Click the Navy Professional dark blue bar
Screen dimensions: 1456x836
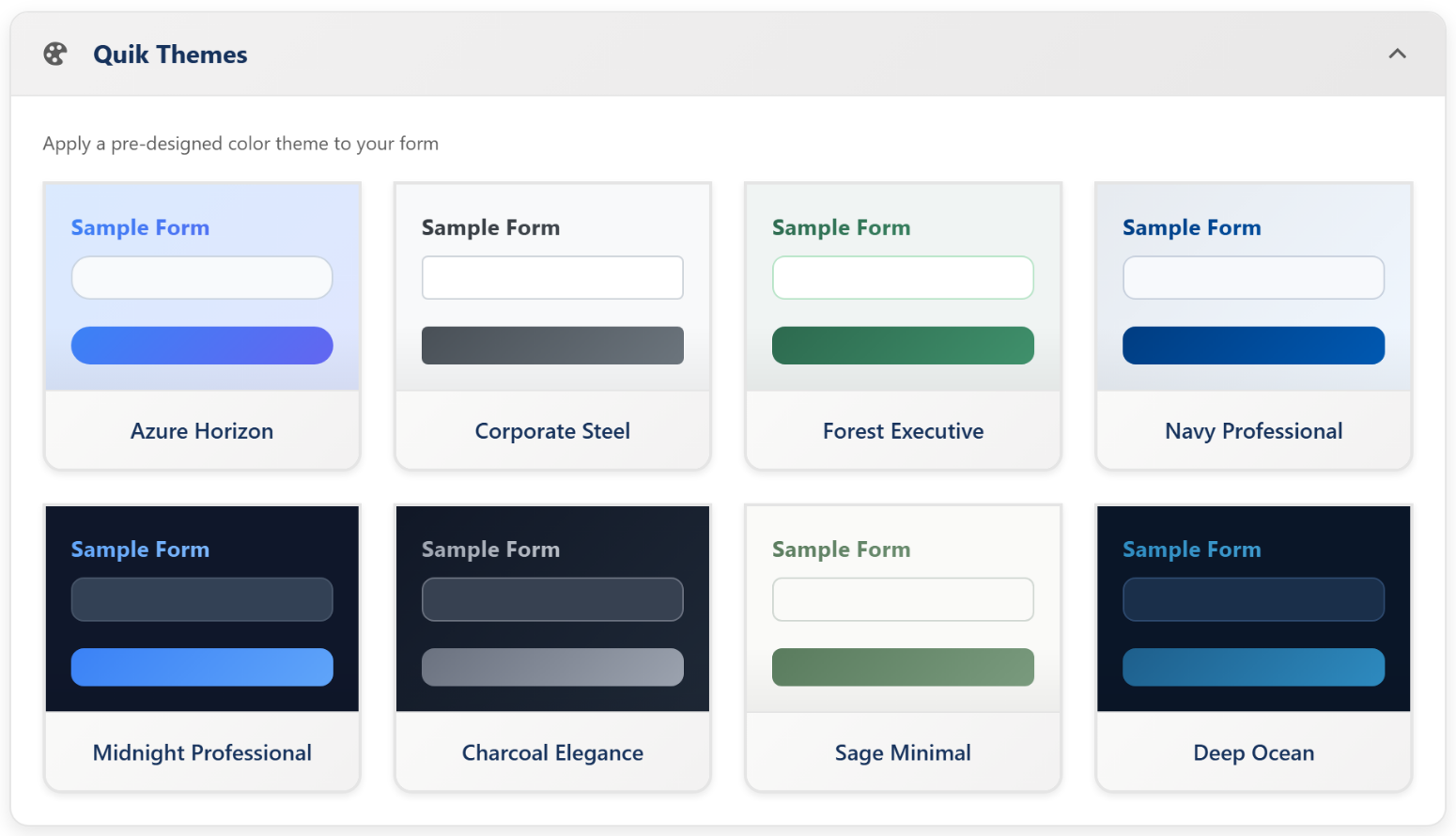(x=1253, y=346)
